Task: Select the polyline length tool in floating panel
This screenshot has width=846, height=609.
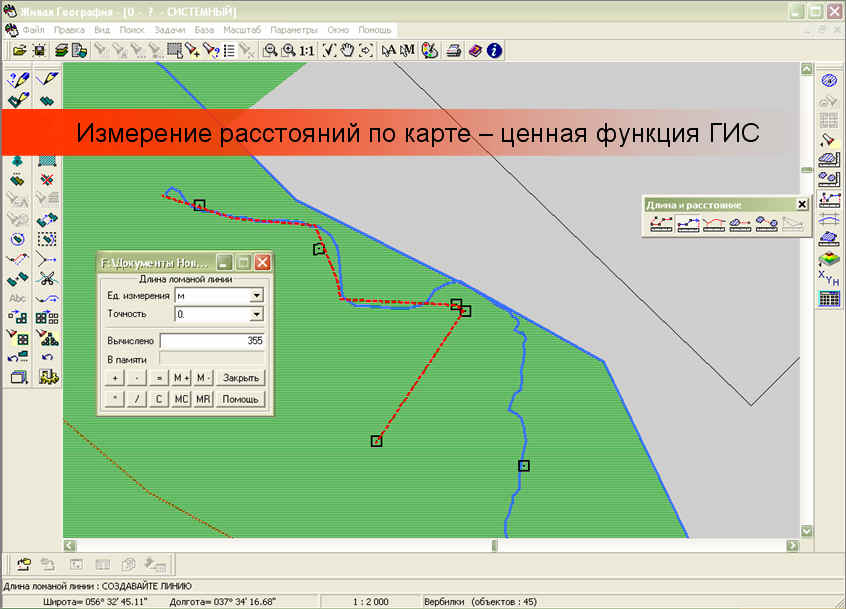Action: click(x=687, y=225)
